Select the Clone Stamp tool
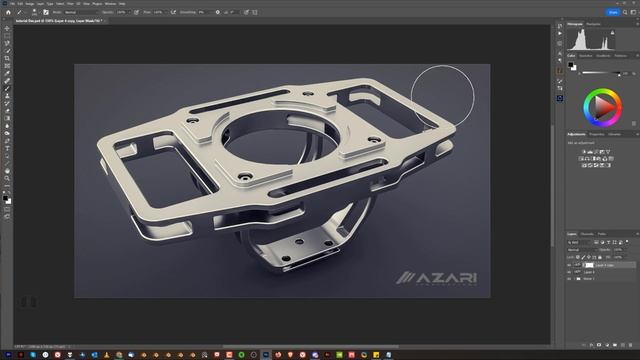640x360 pixels. (7, 96)
